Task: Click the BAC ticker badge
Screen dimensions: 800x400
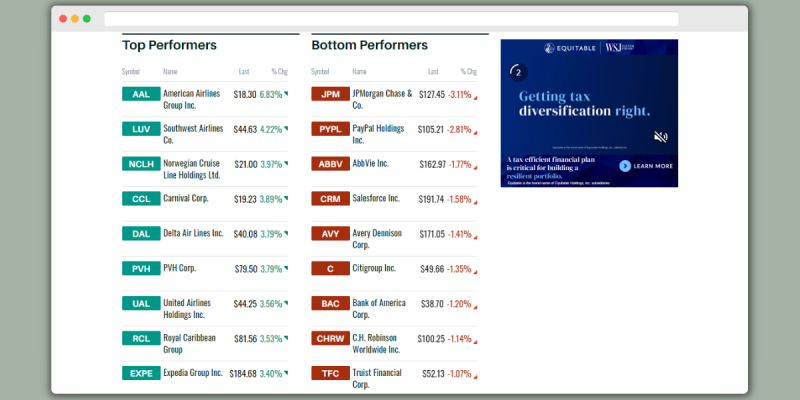Action: click(331, 303)
